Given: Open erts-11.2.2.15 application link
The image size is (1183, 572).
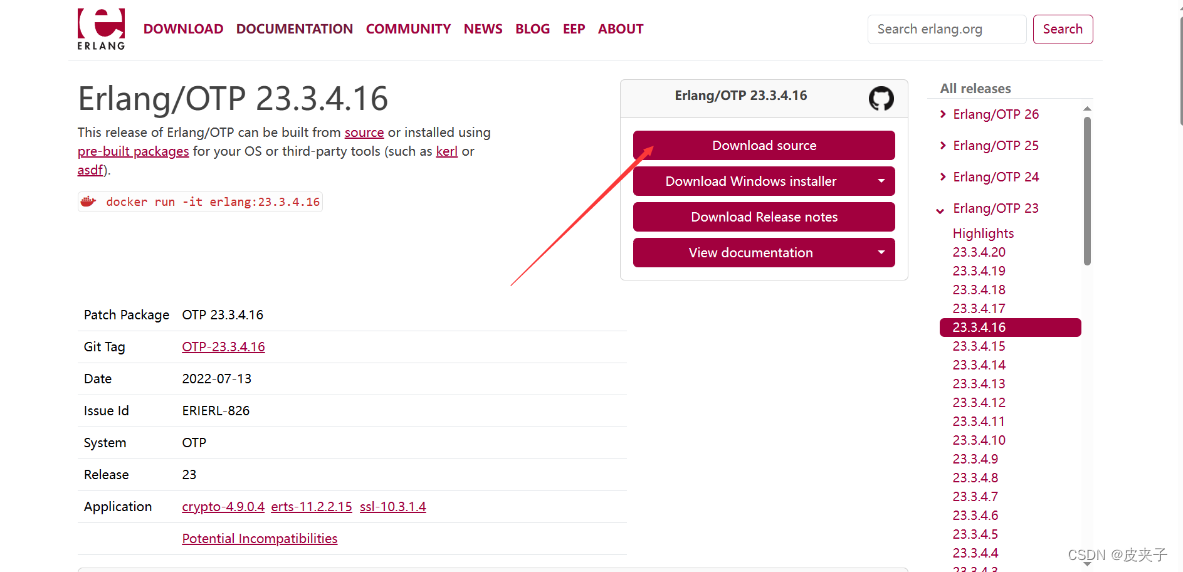Looking at the screenshot, I should point(312,507).
